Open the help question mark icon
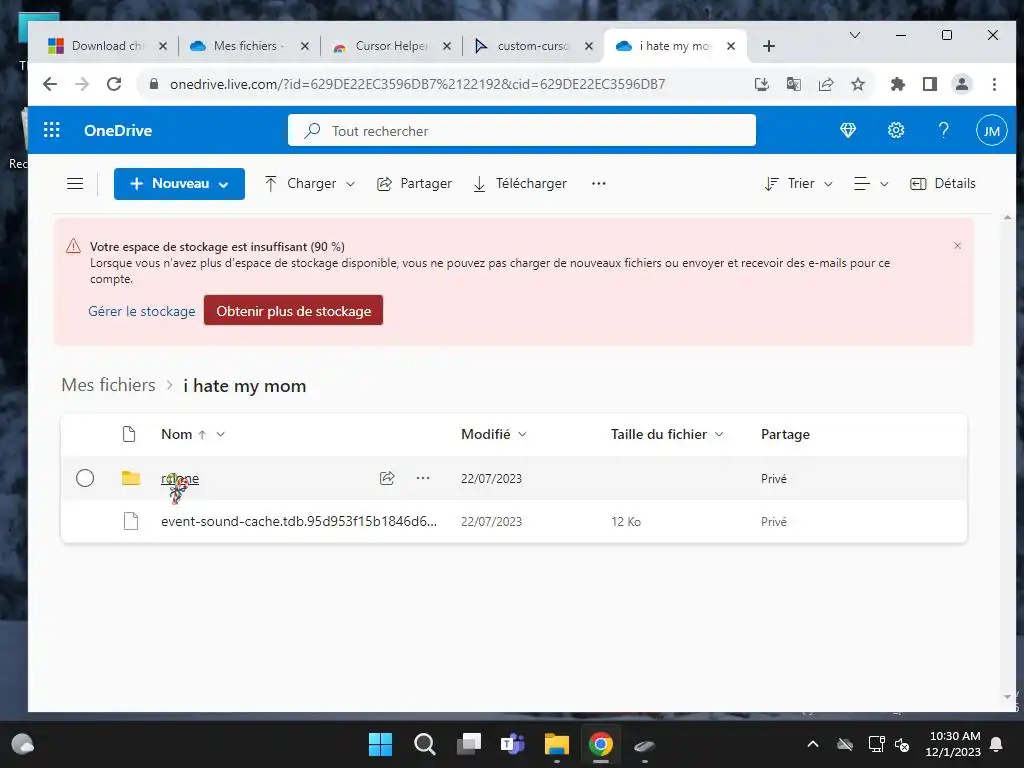Viewport: 1024px width, 768px height. [x=943, y=130]
